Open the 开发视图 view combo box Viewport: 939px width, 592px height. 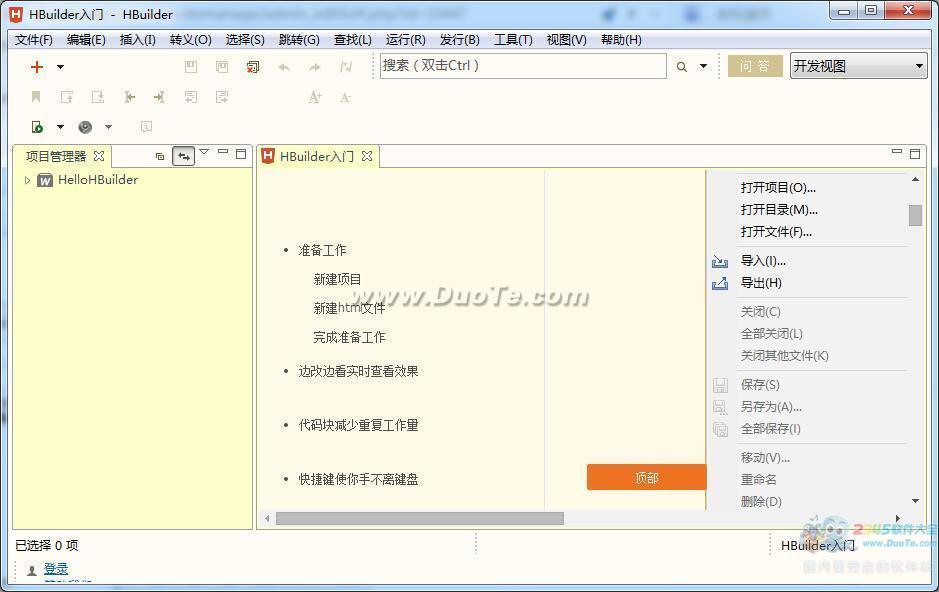coord(858,66)
